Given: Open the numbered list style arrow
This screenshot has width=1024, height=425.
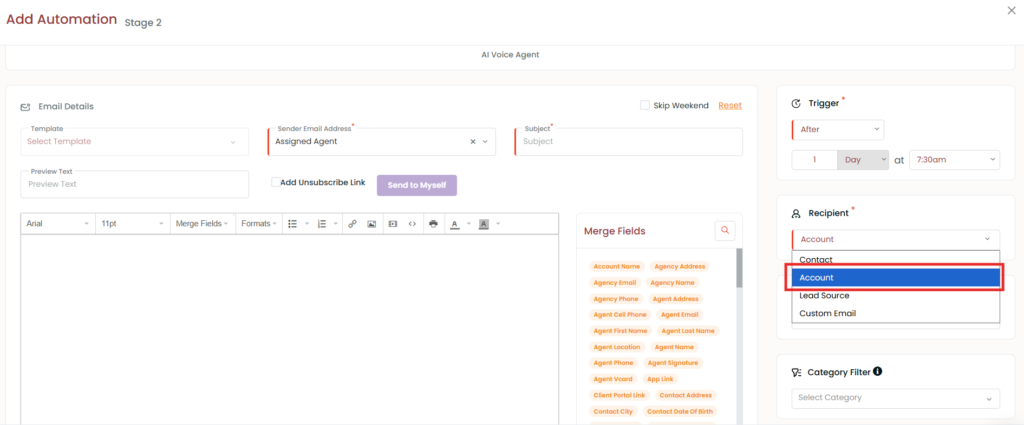Looking at the screenshot, I should [x=336, y=223].
